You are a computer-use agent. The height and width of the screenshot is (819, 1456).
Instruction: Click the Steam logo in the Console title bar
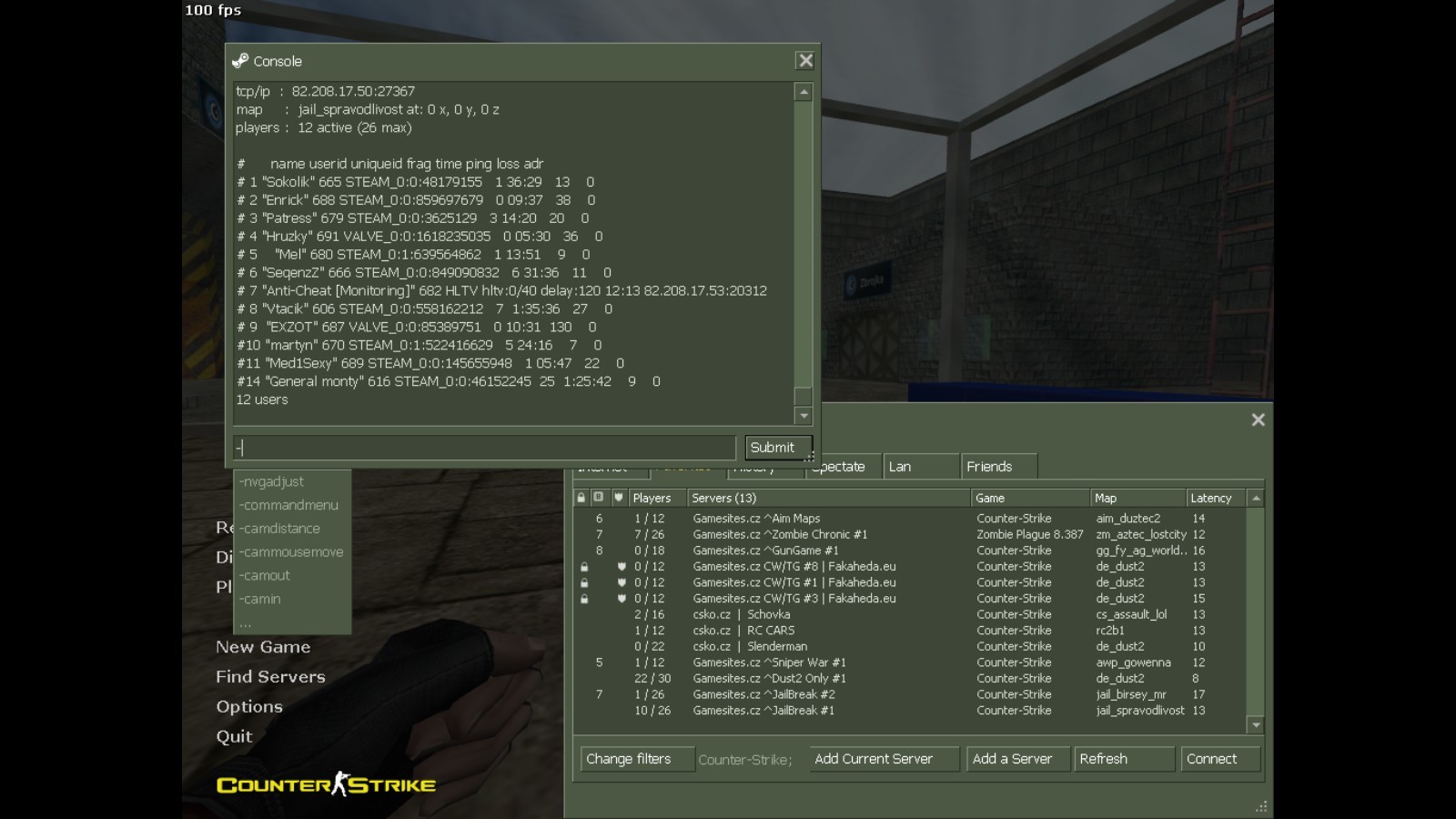click(240, 61)
